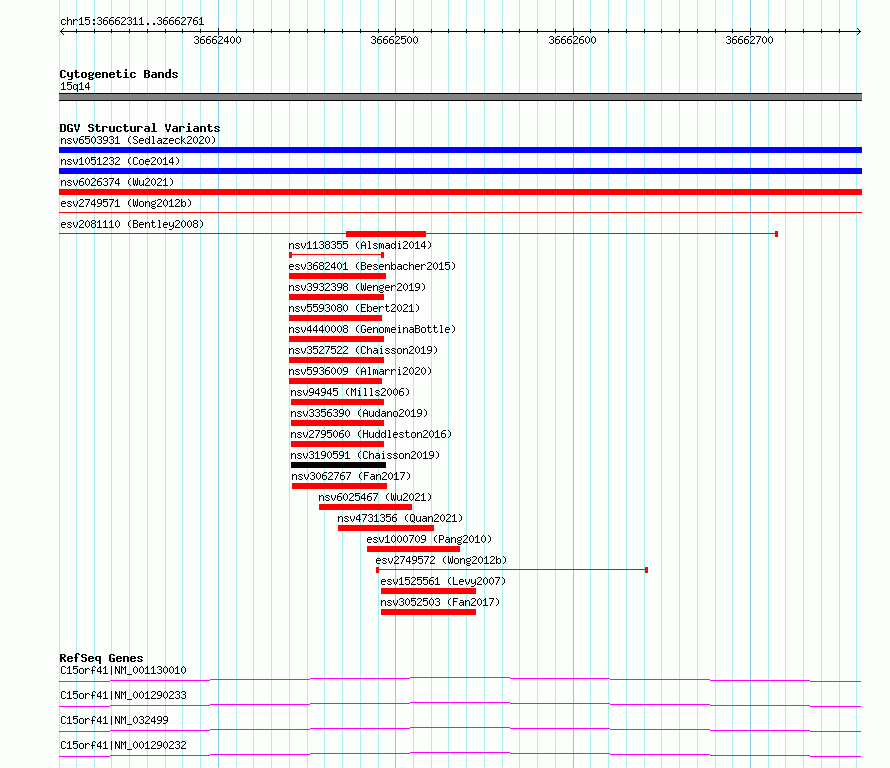
Task: Click ruler position label 36662400
Action: (x=217, y=40)
